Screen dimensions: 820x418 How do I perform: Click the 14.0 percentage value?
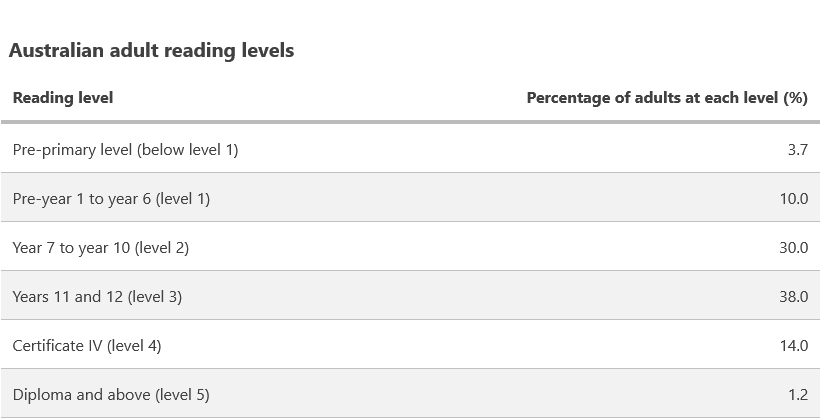point(794,346)
